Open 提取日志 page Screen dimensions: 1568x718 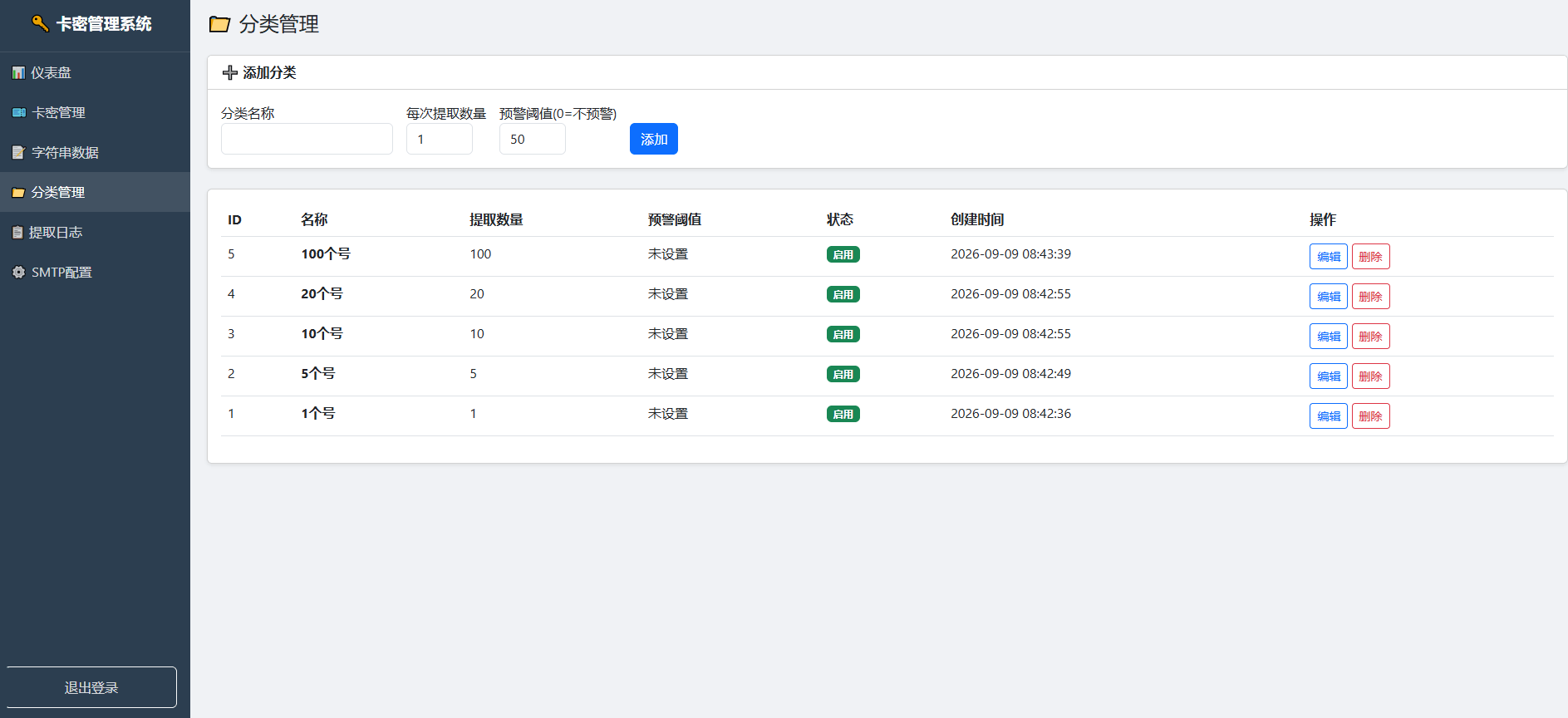pyautogui.click(x=95, y=232)
